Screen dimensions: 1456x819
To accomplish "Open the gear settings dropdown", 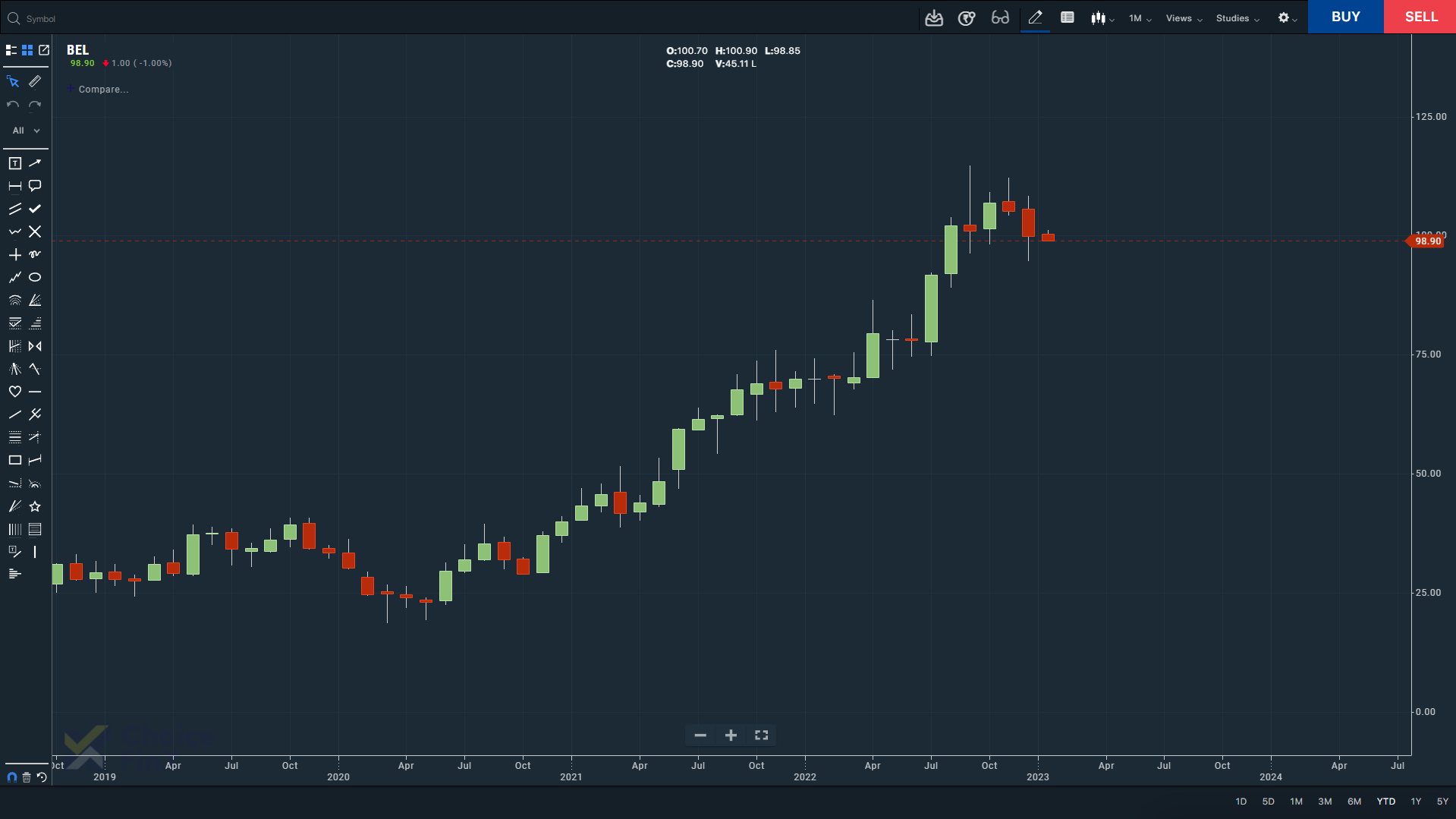I will coord(1288,18).
